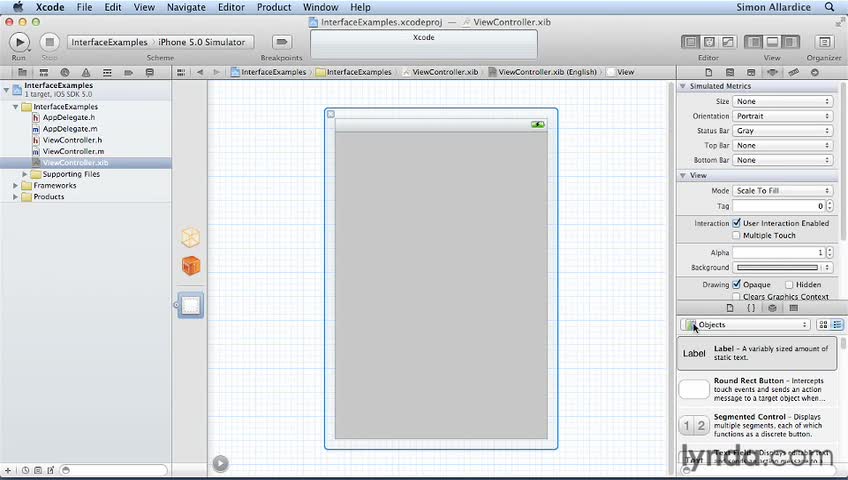
Task: Show the Issue navigator tab icon
Action: [86, 72]
